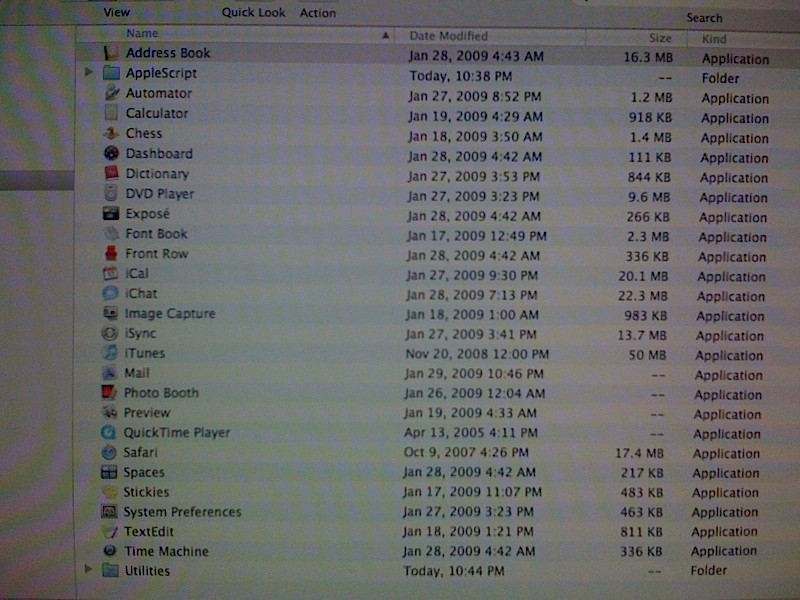
Task: Select the Safari compass icon
Action: coord(109,452)
